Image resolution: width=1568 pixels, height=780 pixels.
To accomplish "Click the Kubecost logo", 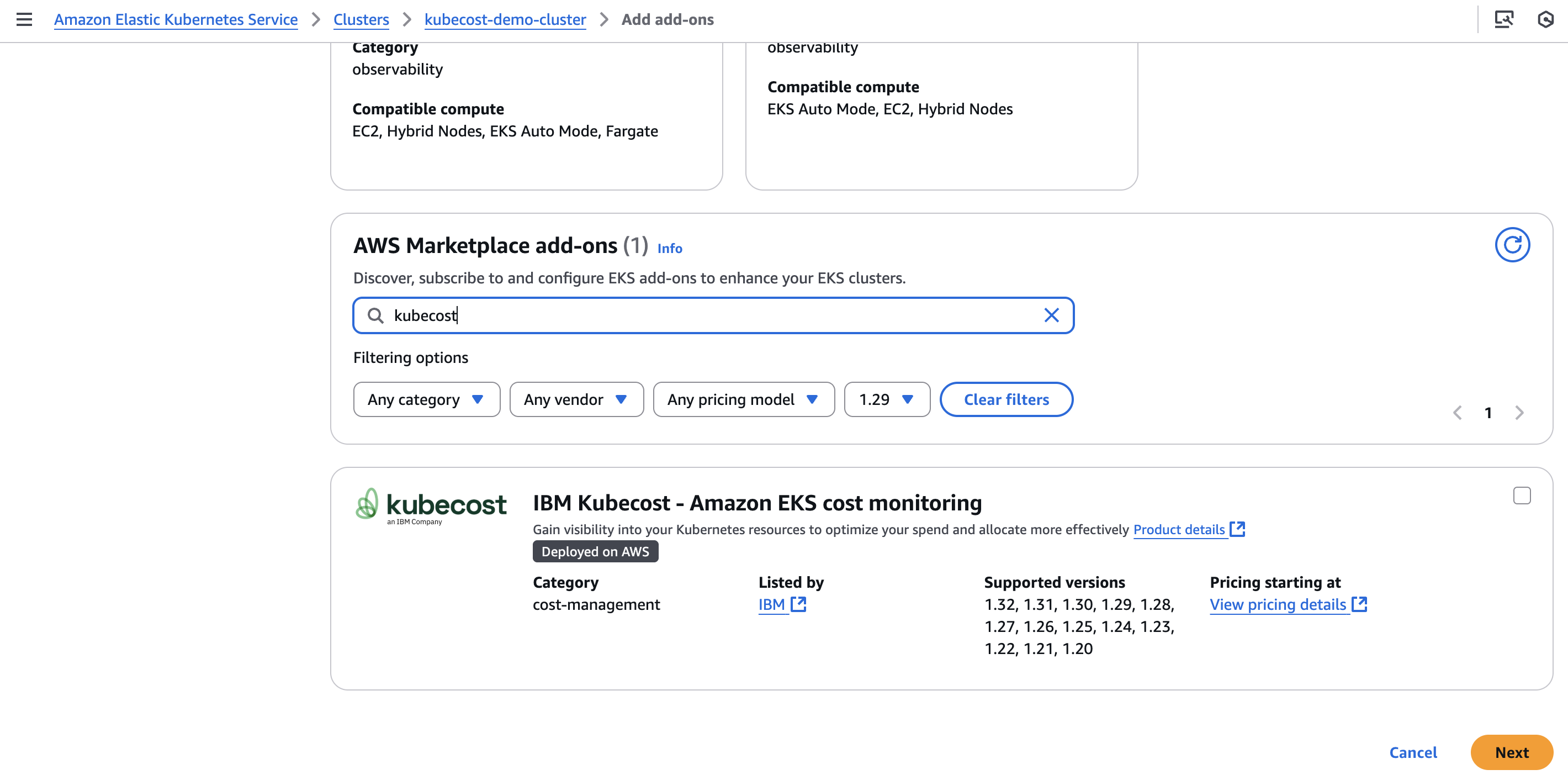I will coord(431,505).
